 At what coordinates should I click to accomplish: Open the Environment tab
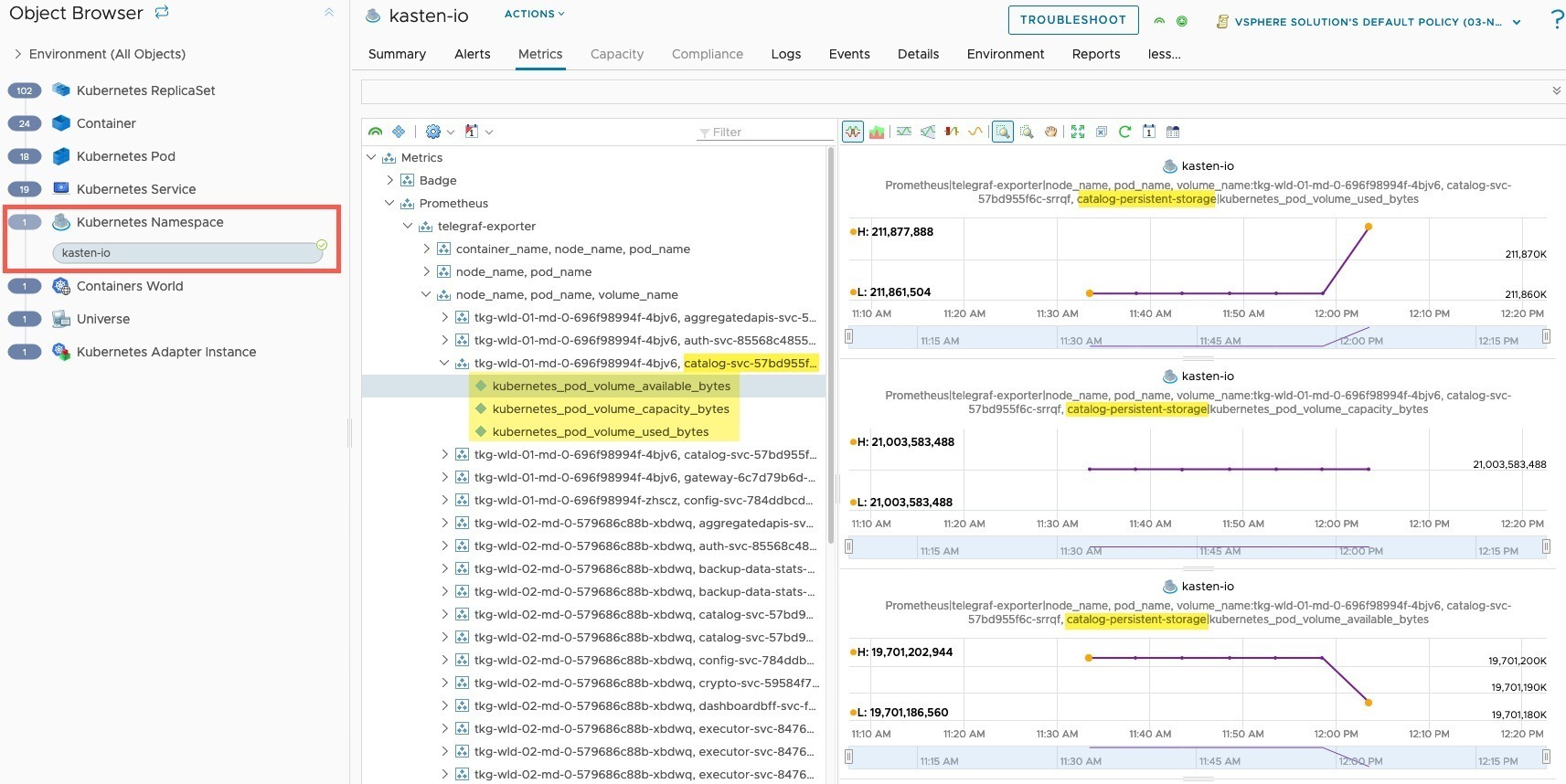(x=1006, y=54)
